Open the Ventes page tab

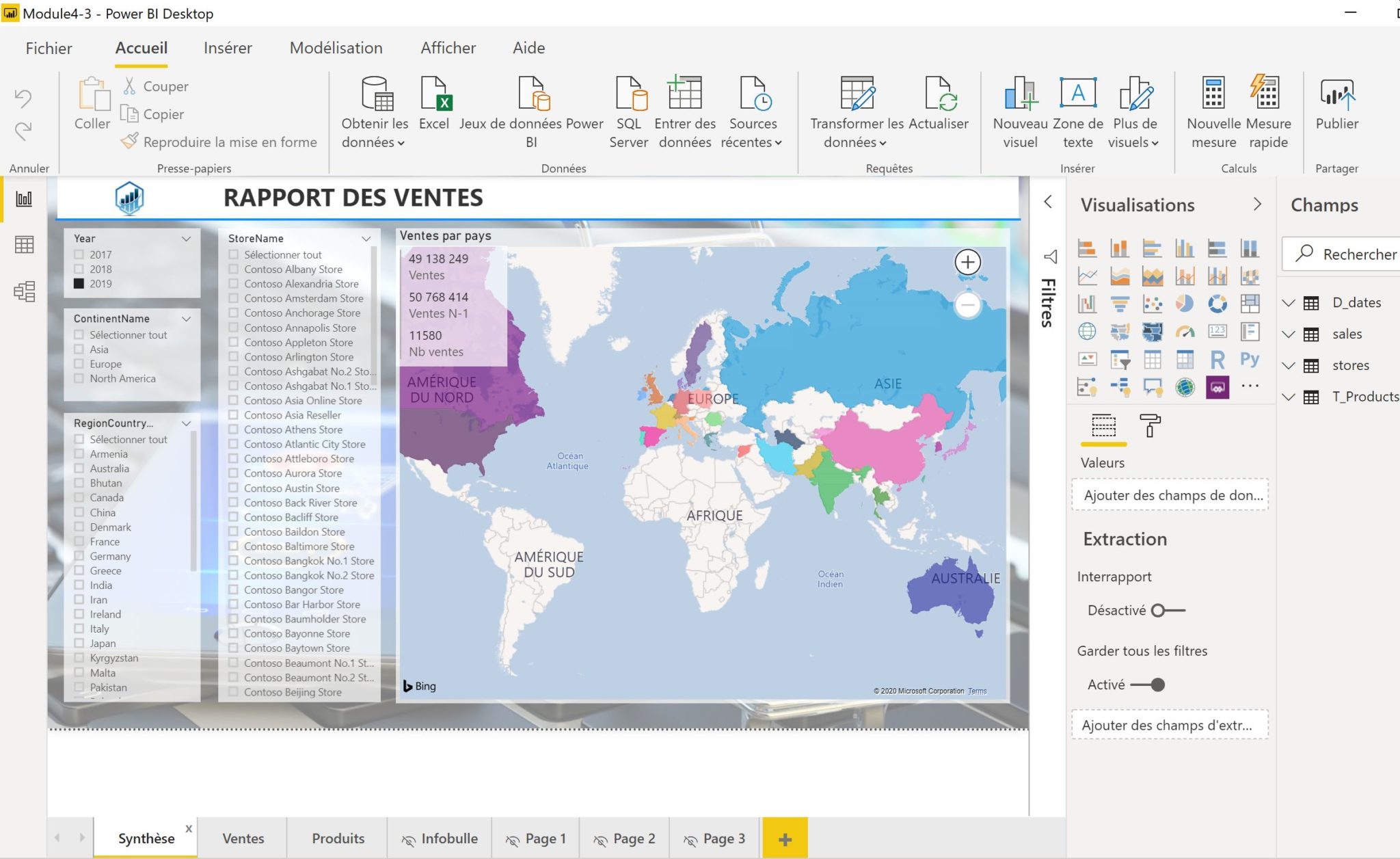click(243, 838)
